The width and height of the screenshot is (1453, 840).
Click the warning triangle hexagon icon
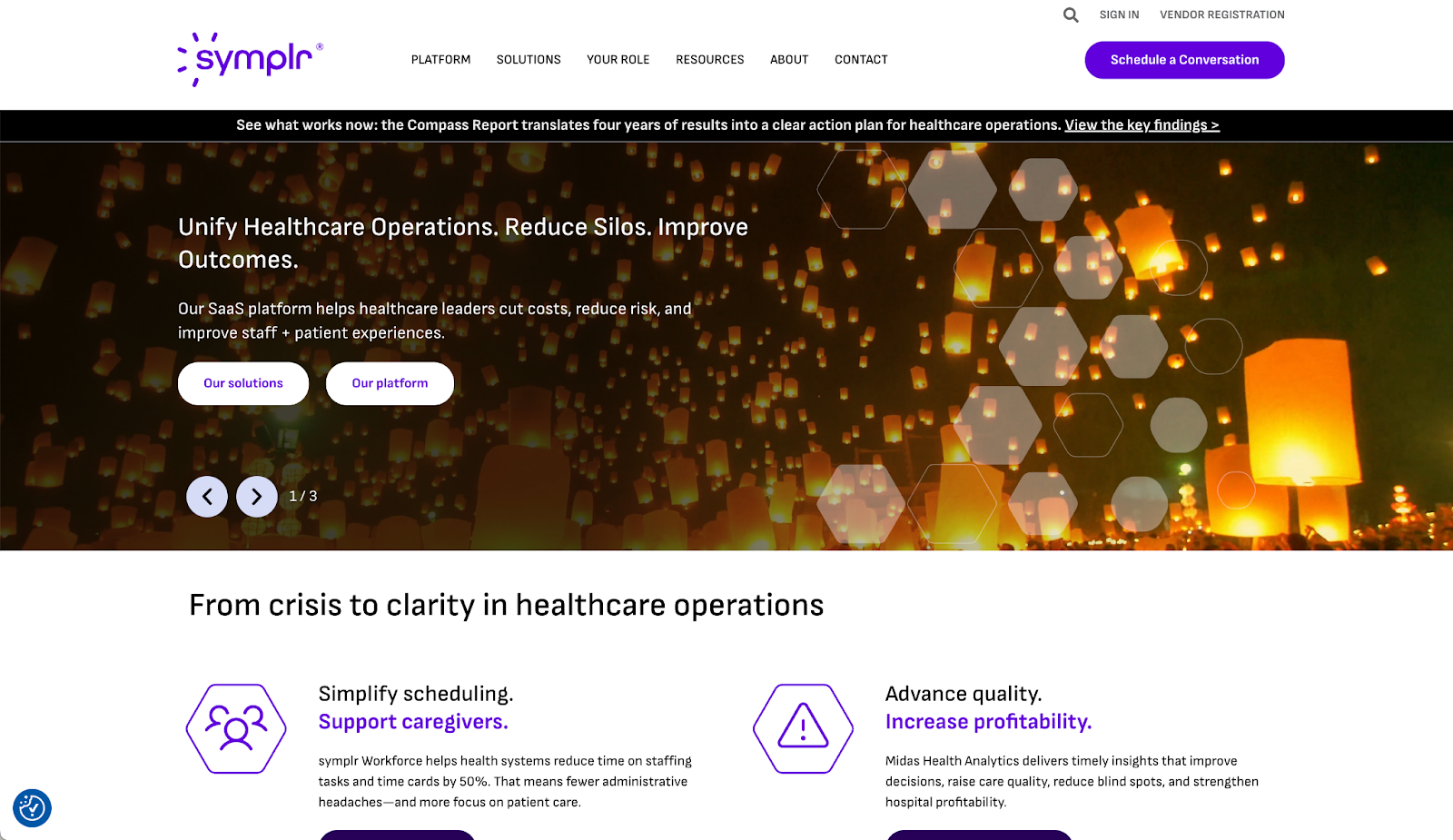[803, 728]
